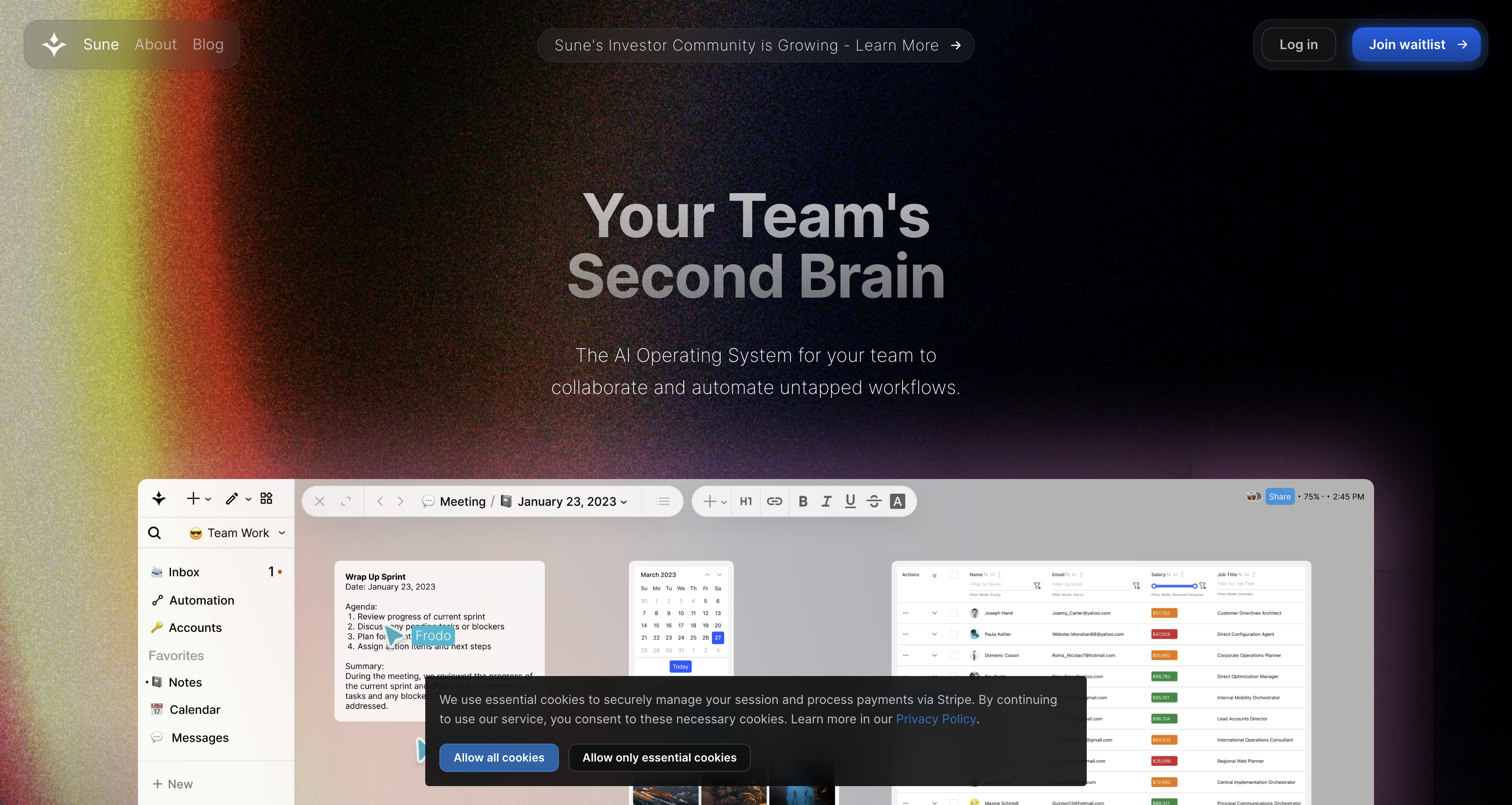
Task: Open the Team Work workspace dropdown
Action: [x=238, y=533]
